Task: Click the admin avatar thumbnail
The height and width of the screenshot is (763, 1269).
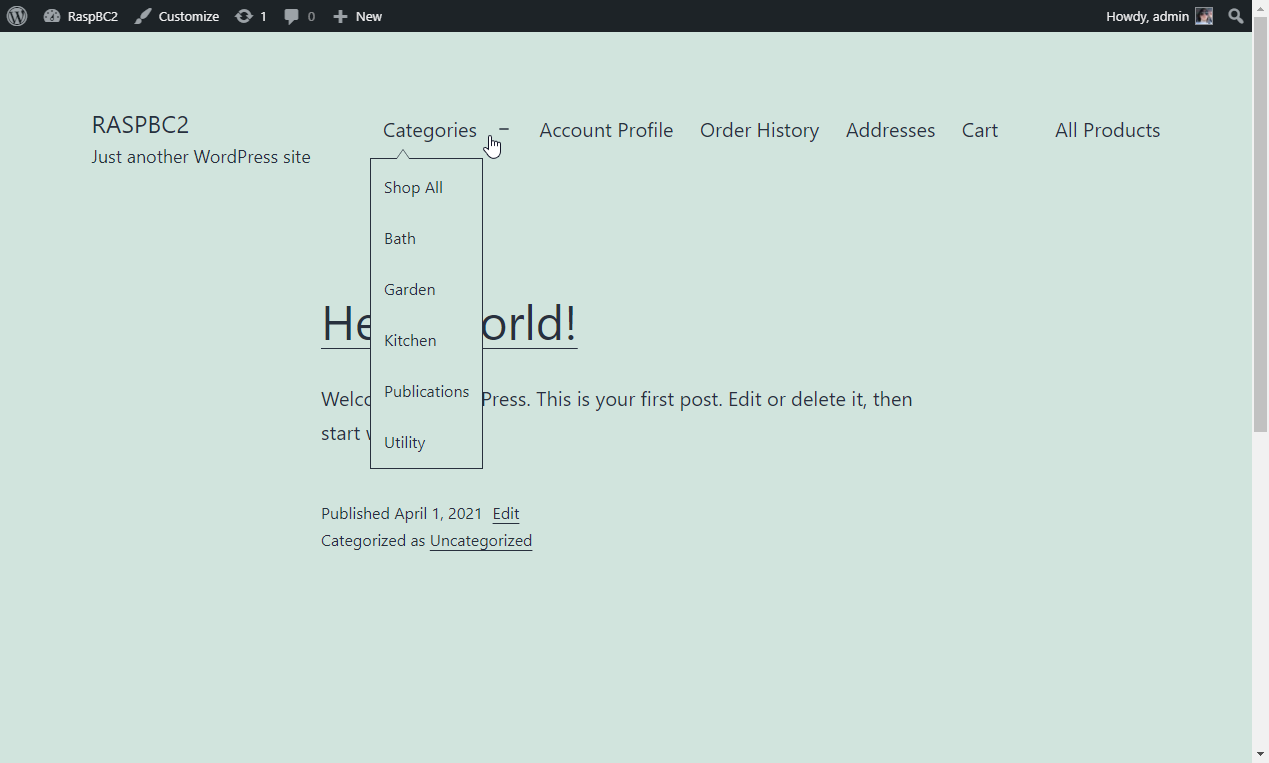Action: 1204,16
